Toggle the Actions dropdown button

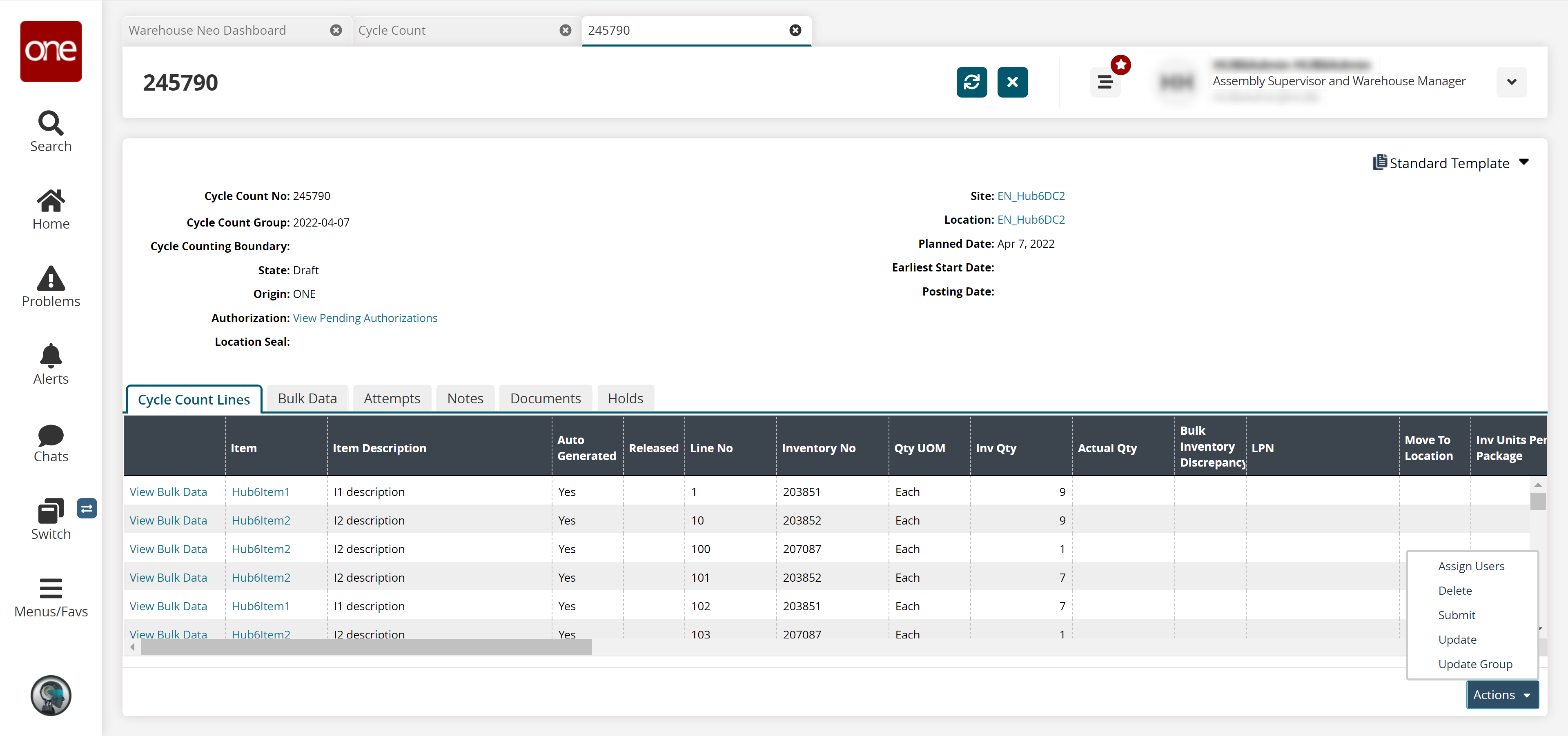coord(1501,695)
